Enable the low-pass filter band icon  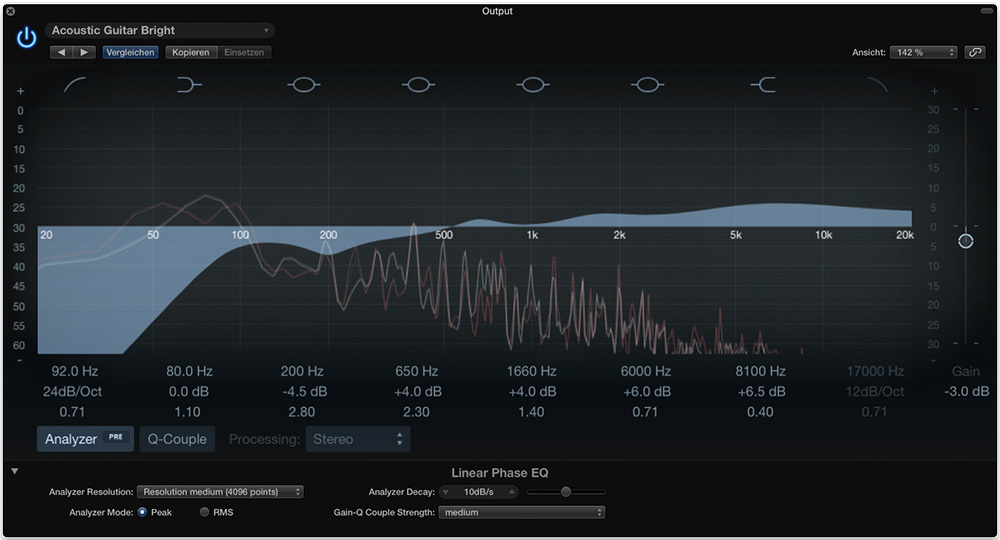[877, 86]
